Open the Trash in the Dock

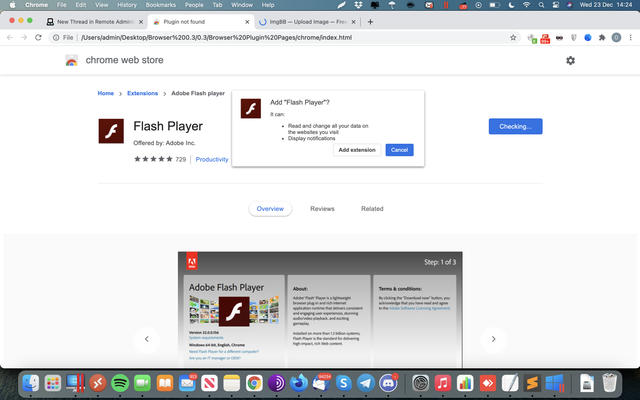click(x=609, y=383)
